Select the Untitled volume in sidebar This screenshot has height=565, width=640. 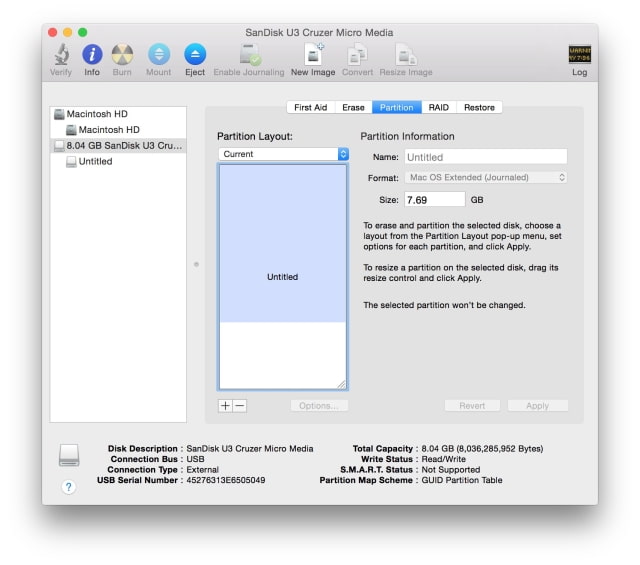point(118,162)
